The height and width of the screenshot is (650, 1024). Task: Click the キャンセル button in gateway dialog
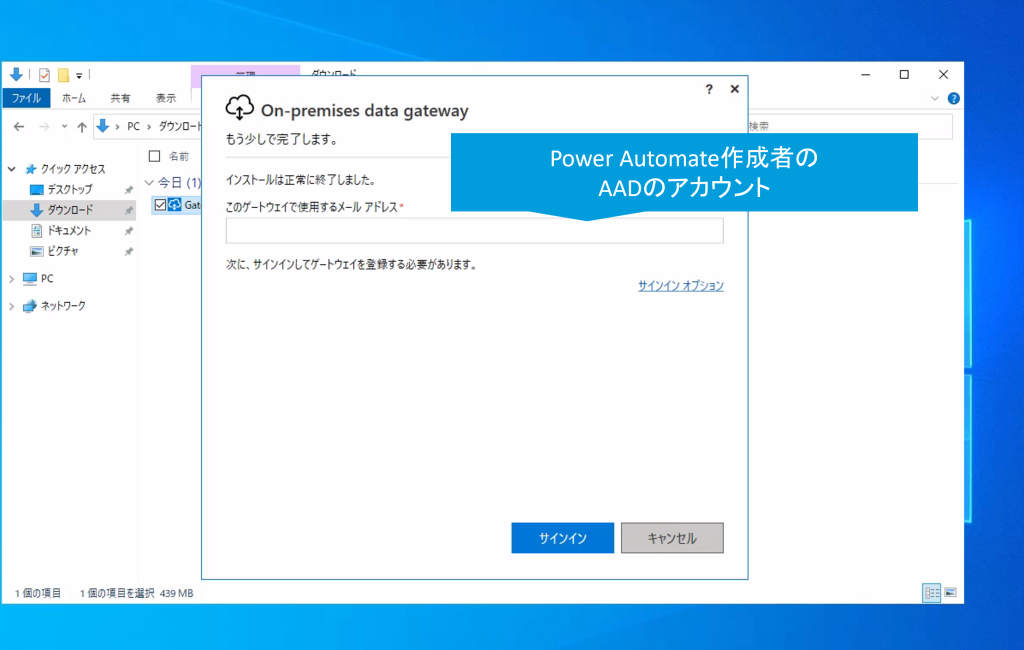[x=672, y=538]
